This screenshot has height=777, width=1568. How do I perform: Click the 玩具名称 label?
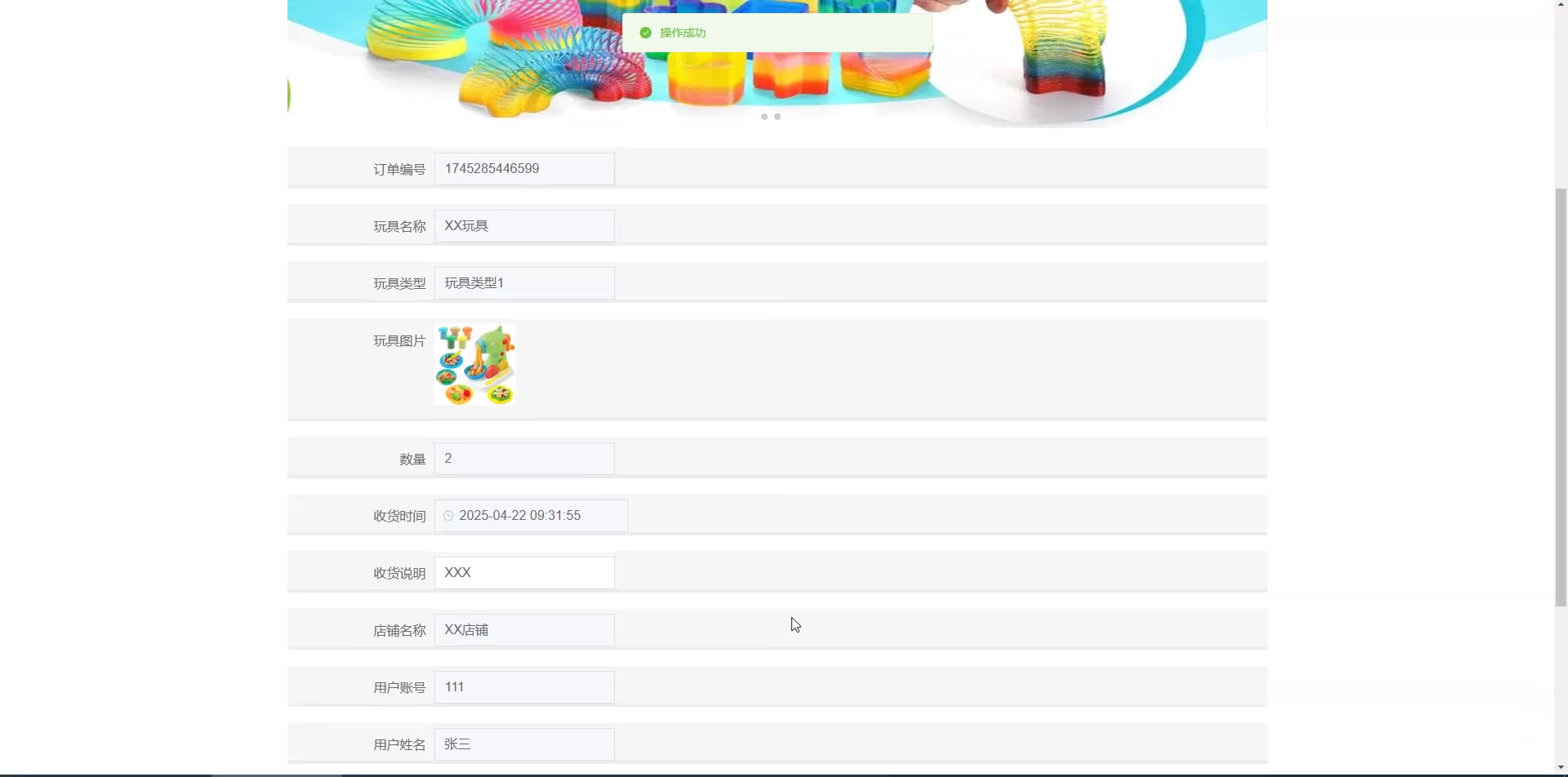pos(399,227)
